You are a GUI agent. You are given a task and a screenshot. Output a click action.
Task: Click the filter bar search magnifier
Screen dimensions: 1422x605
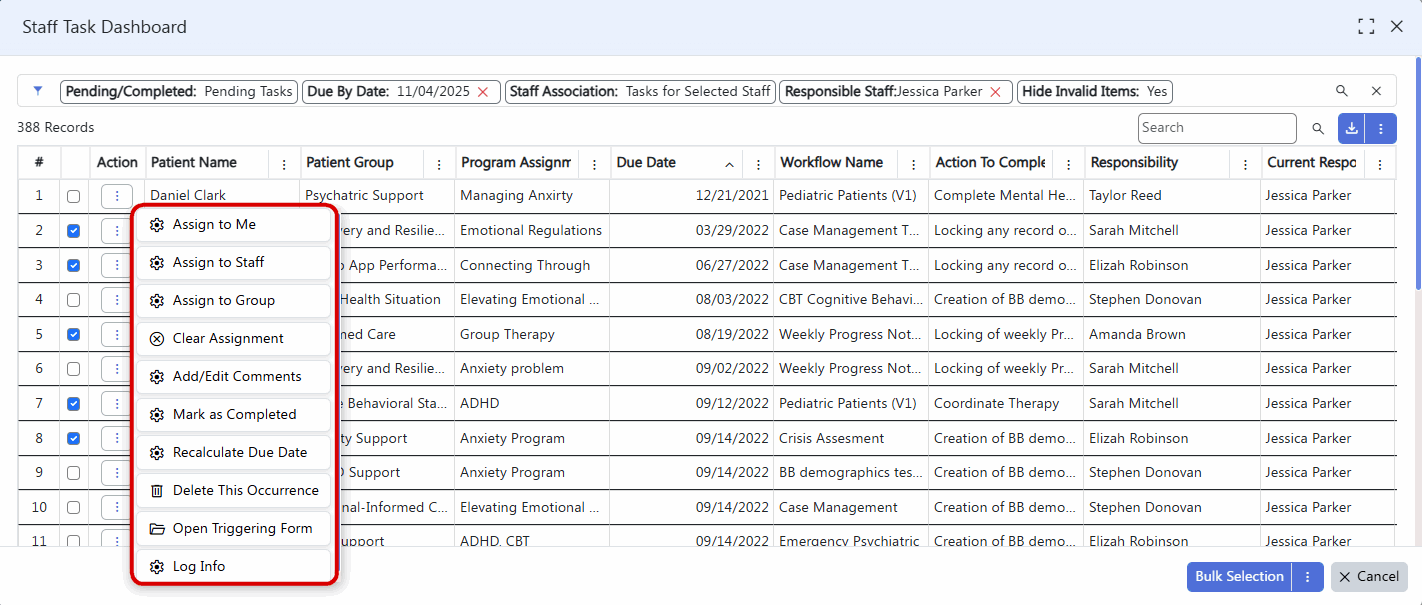click(x=1342, y=91)
